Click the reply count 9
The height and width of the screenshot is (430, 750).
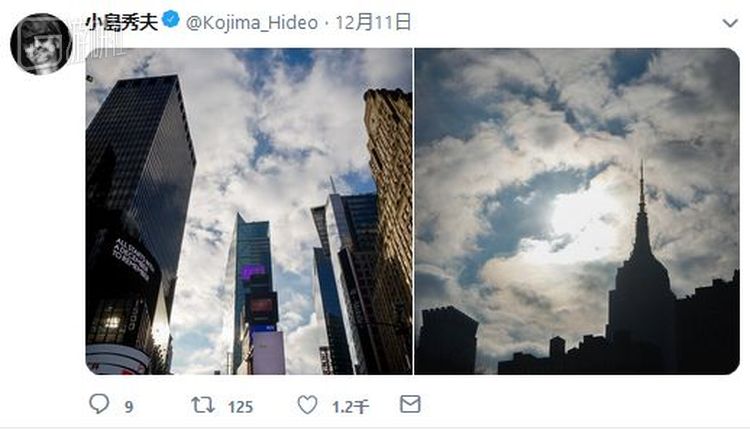point(129,407)
